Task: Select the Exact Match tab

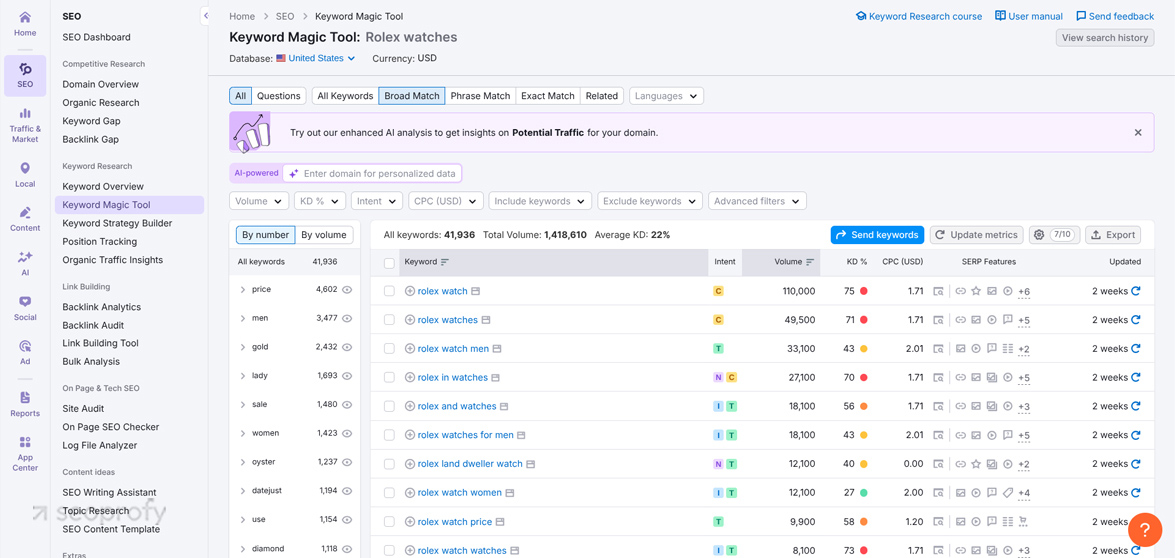Action: [548, 96]
